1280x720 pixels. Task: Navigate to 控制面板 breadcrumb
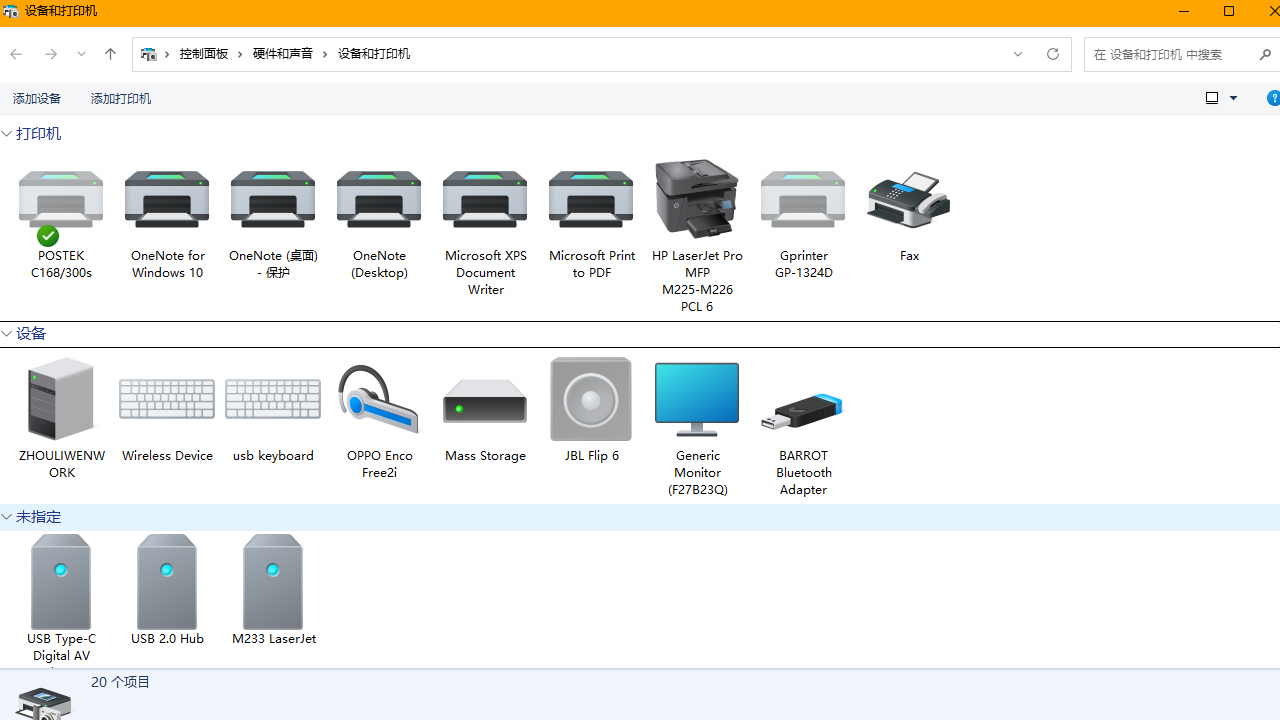204,54
